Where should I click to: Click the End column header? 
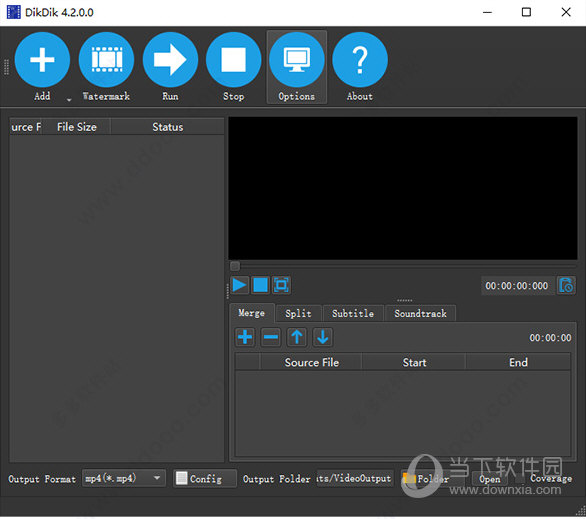pos(518,362)
